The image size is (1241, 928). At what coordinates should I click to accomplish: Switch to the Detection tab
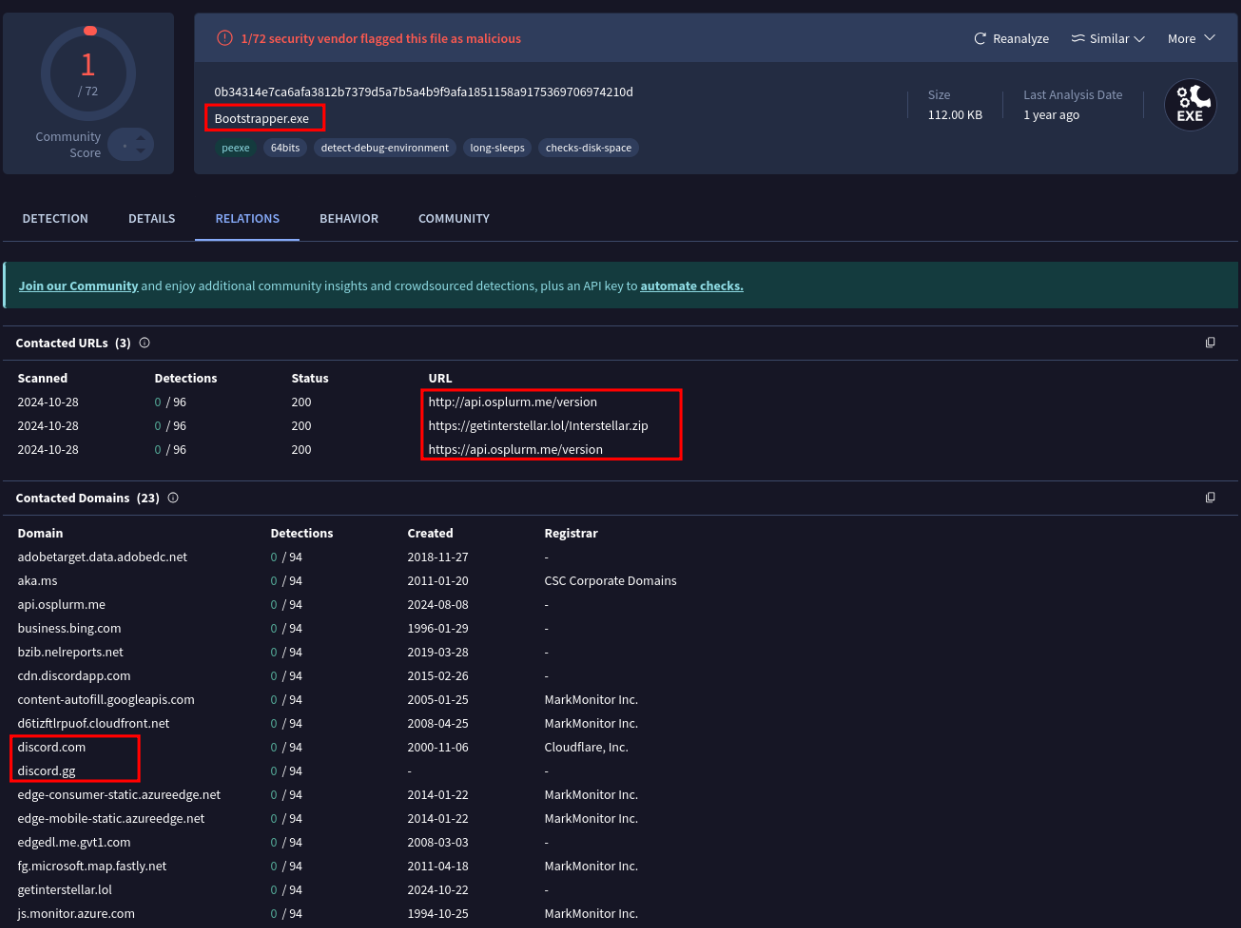point(55,218)
